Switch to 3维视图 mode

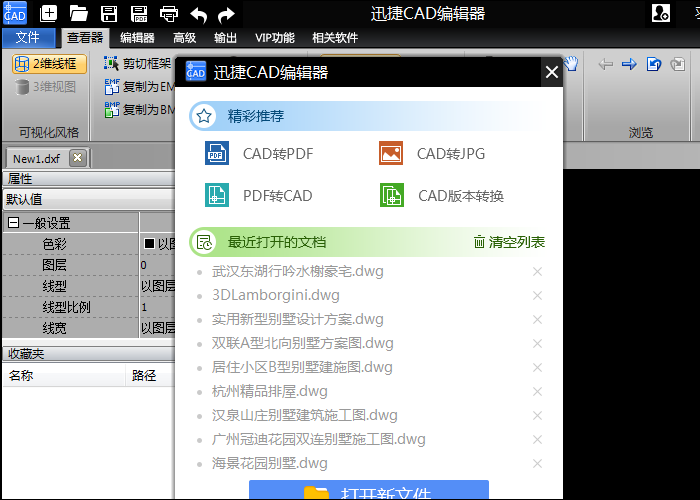pos(45,87)
